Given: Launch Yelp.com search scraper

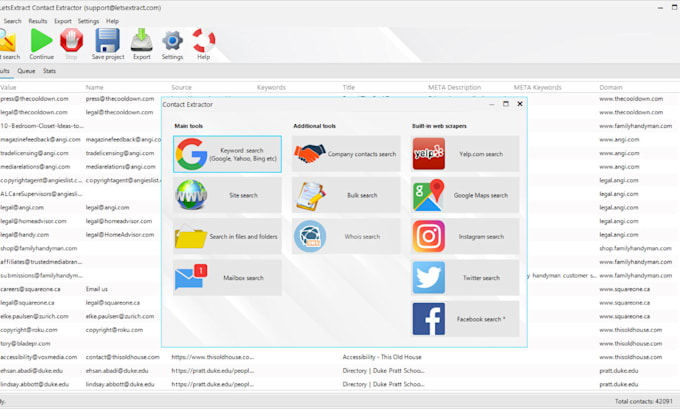Looking at the screenshot, I should tap(465, 154).
